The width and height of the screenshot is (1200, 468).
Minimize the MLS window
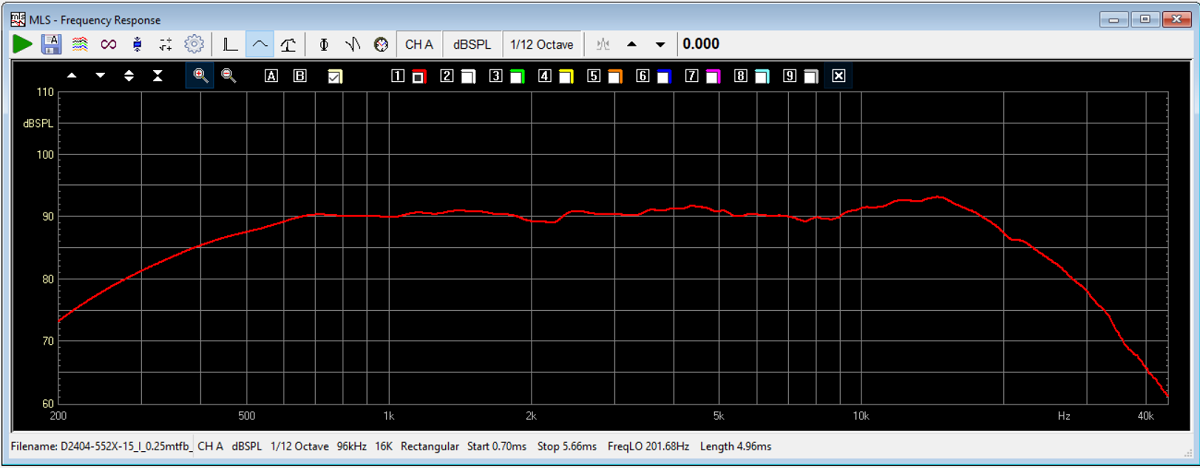coord(1114,18)
